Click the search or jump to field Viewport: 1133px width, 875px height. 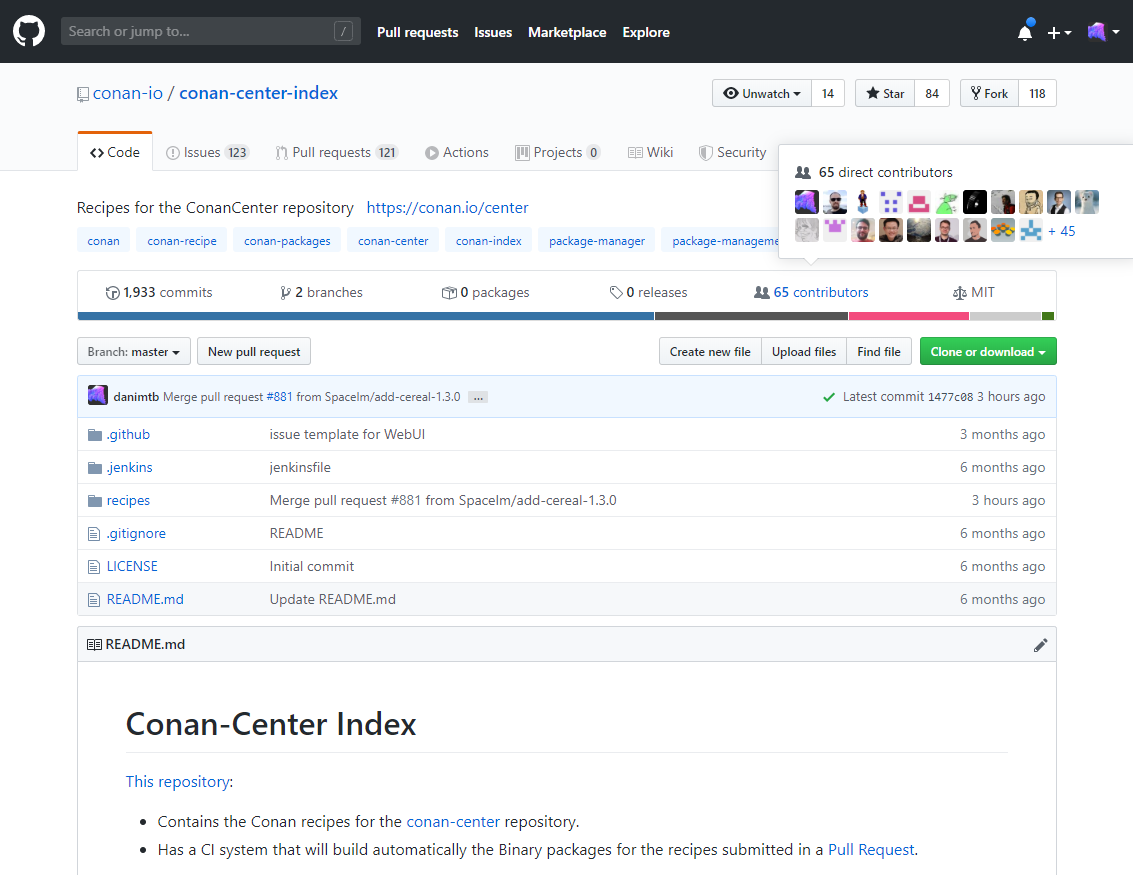[x=210, y=31]
